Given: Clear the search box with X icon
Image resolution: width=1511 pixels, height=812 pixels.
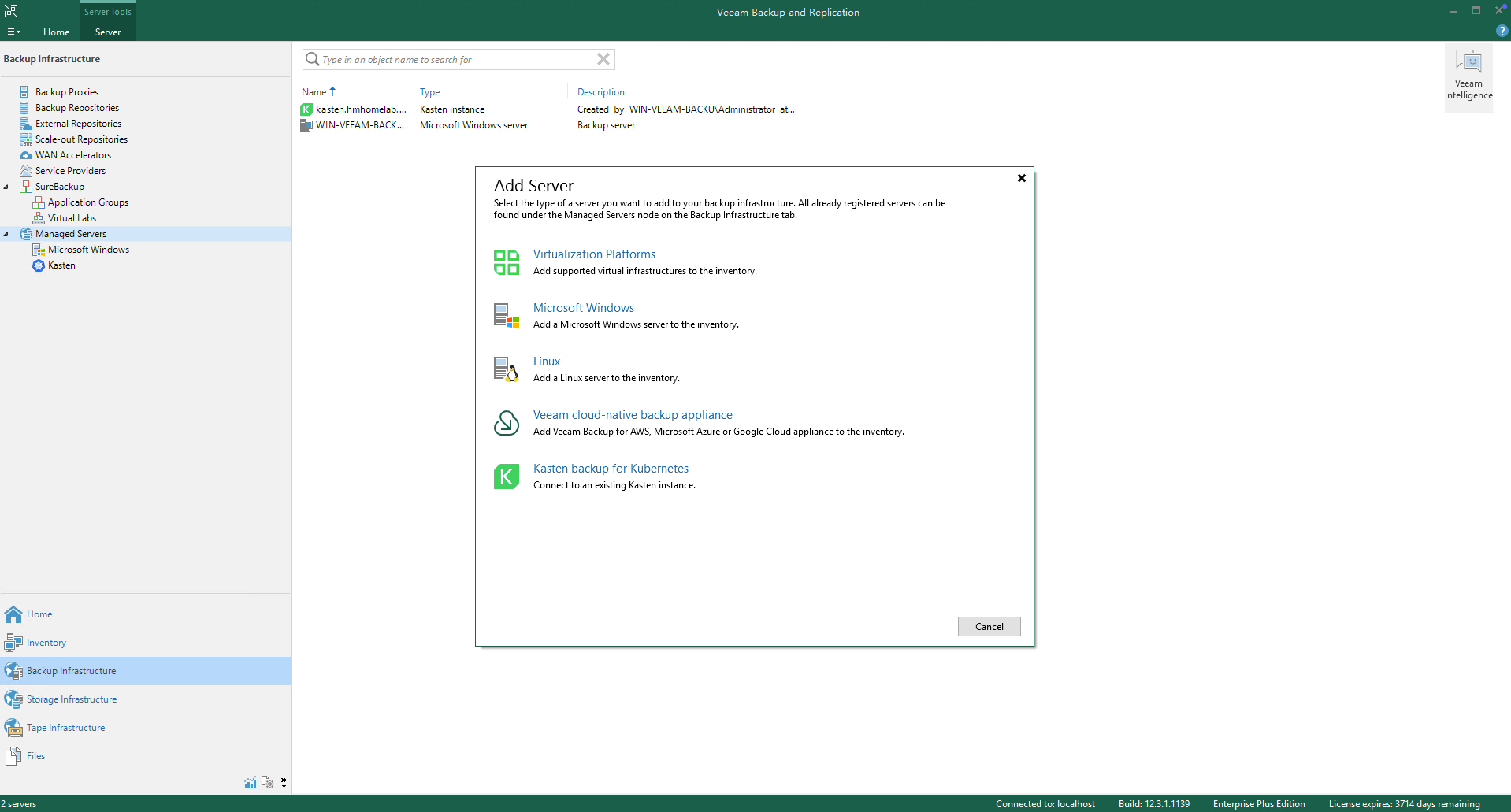Looking at the screenshot, I should [603, 59].
